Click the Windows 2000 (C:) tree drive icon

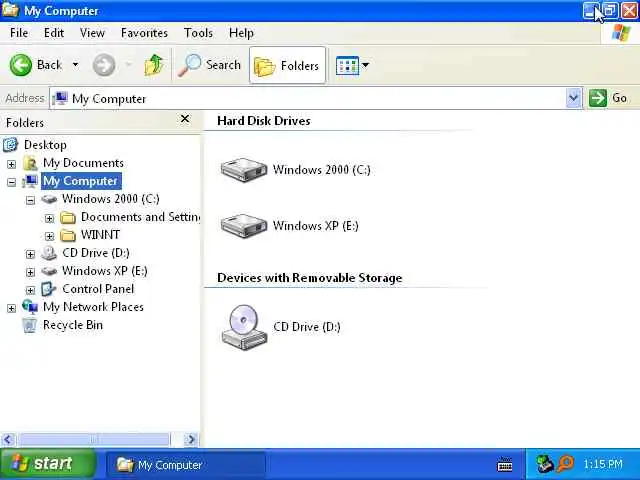point(49,199)
